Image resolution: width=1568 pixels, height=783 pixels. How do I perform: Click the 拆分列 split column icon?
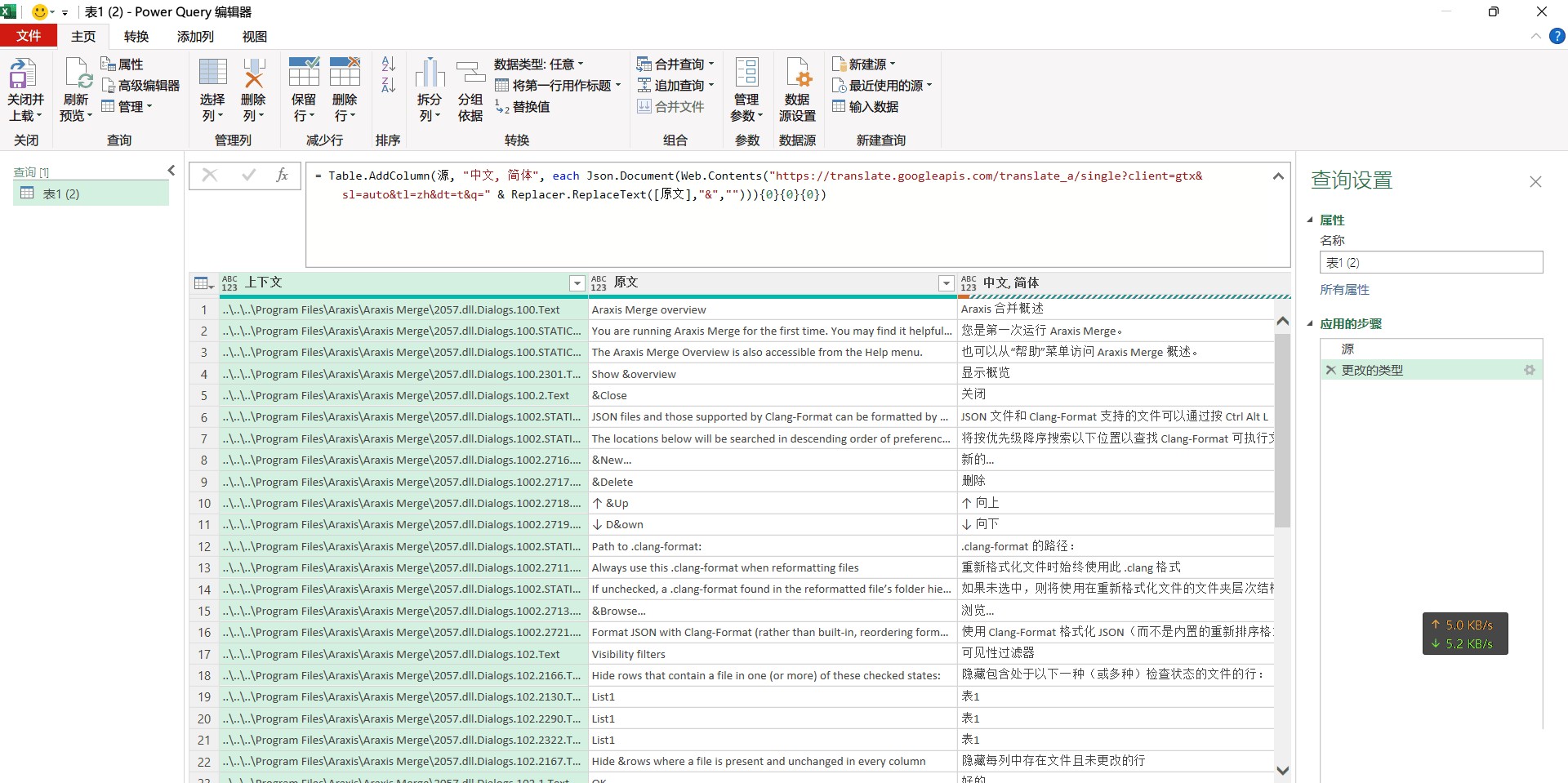click(430, 73)
